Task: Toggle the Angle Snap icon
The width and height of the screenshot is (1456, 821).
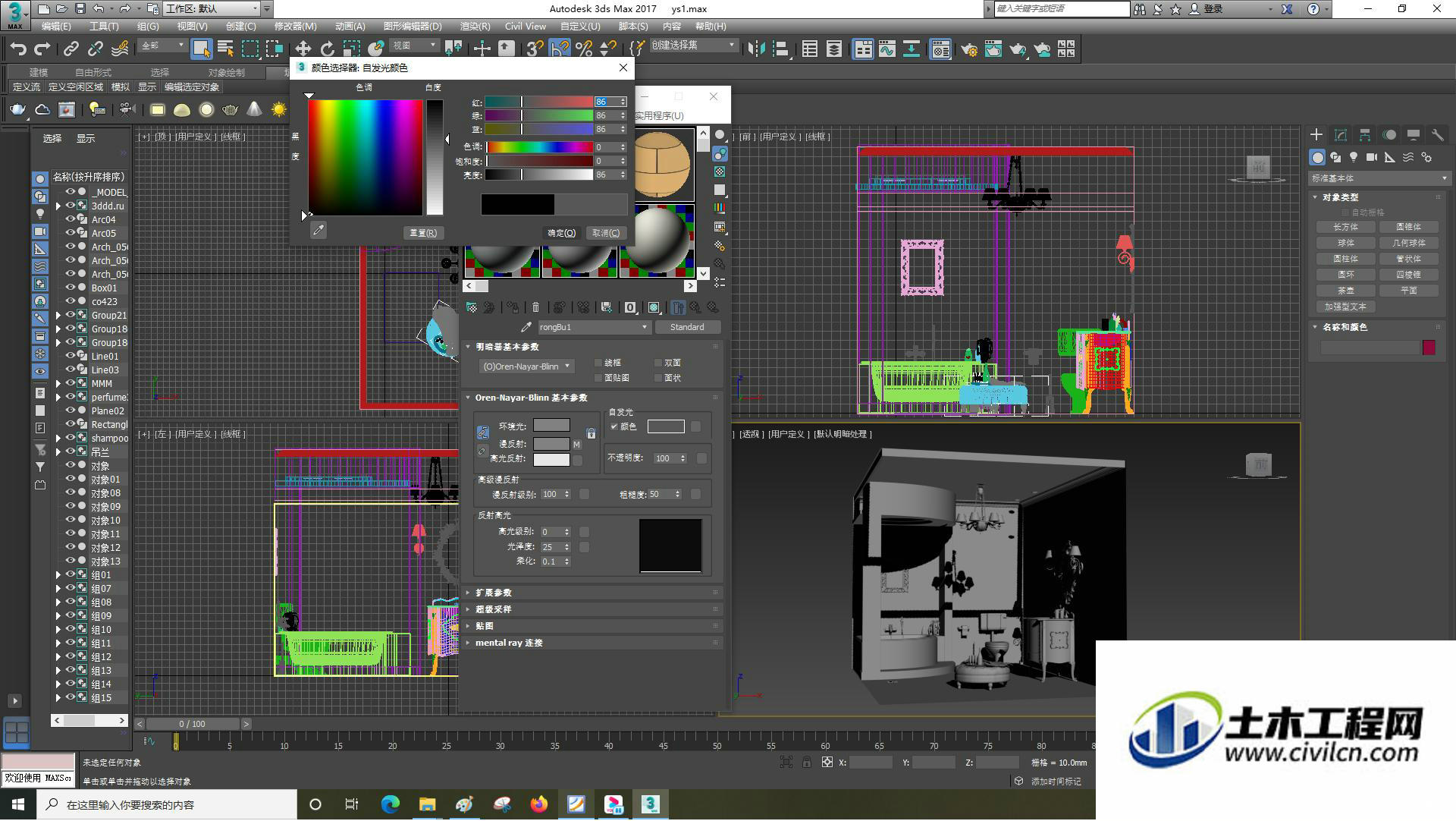Action: tap(559, 49)
